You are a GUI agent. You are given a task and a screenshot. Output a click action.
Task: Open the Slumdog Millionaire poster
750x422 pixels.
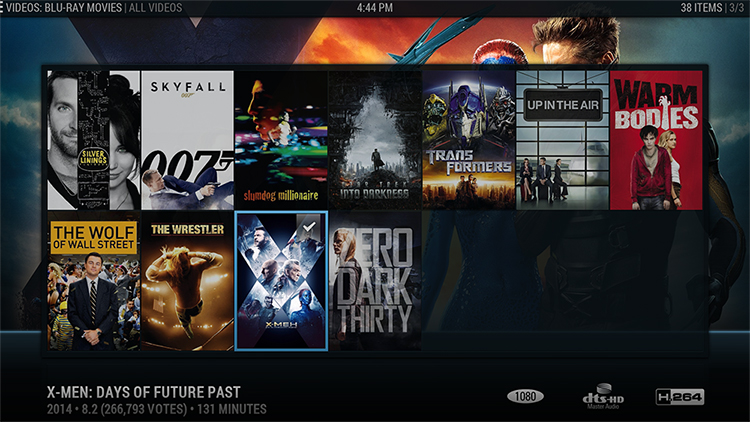coord(281,140)
